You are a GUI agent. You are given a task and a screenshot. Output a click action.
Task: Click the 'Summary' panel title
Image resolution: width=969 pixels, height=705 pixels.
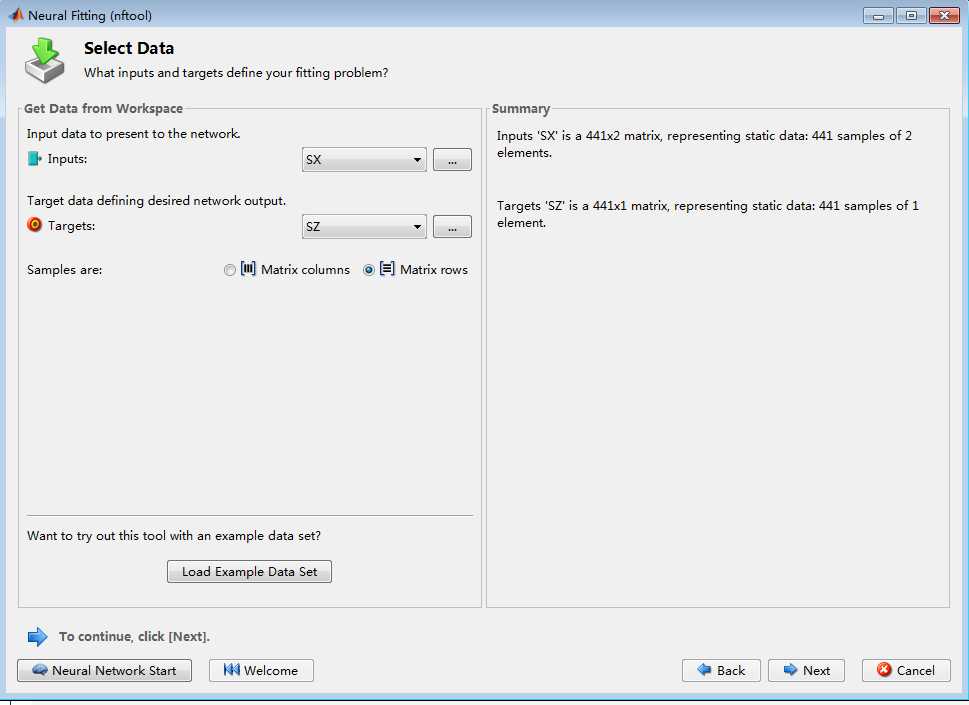[520, 109]
